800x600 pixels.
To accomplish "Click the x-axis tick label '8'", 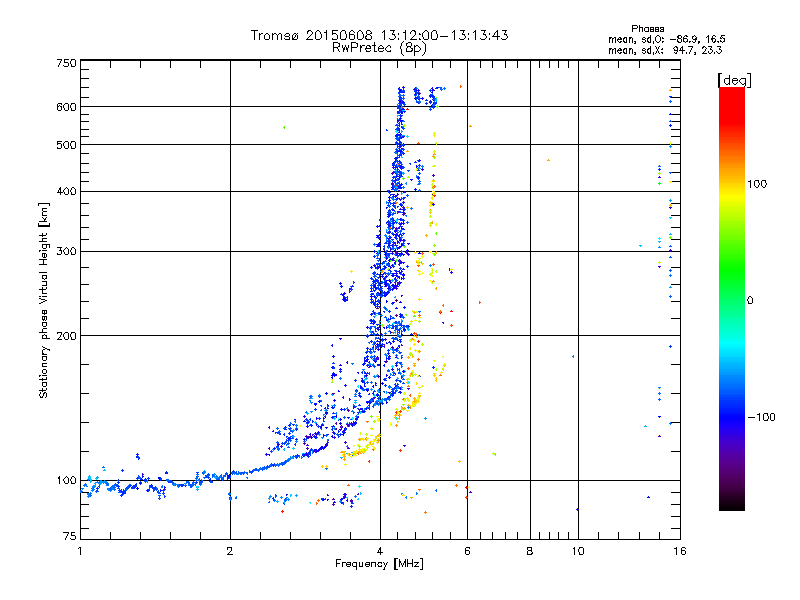I will pyautogui.click(x=530, y=551).
